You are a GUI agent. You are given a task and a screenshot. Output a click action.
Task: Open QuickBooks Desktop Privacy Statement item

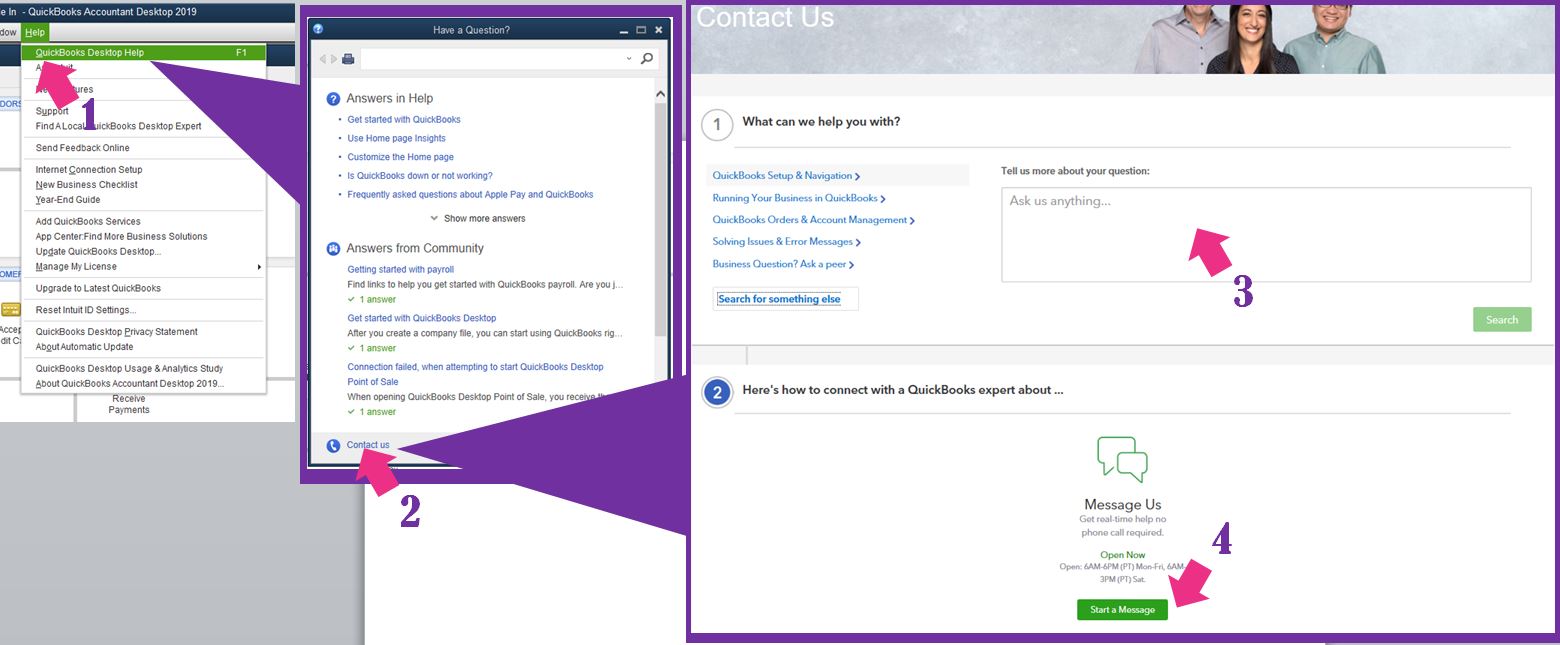(x=116, y=332)
